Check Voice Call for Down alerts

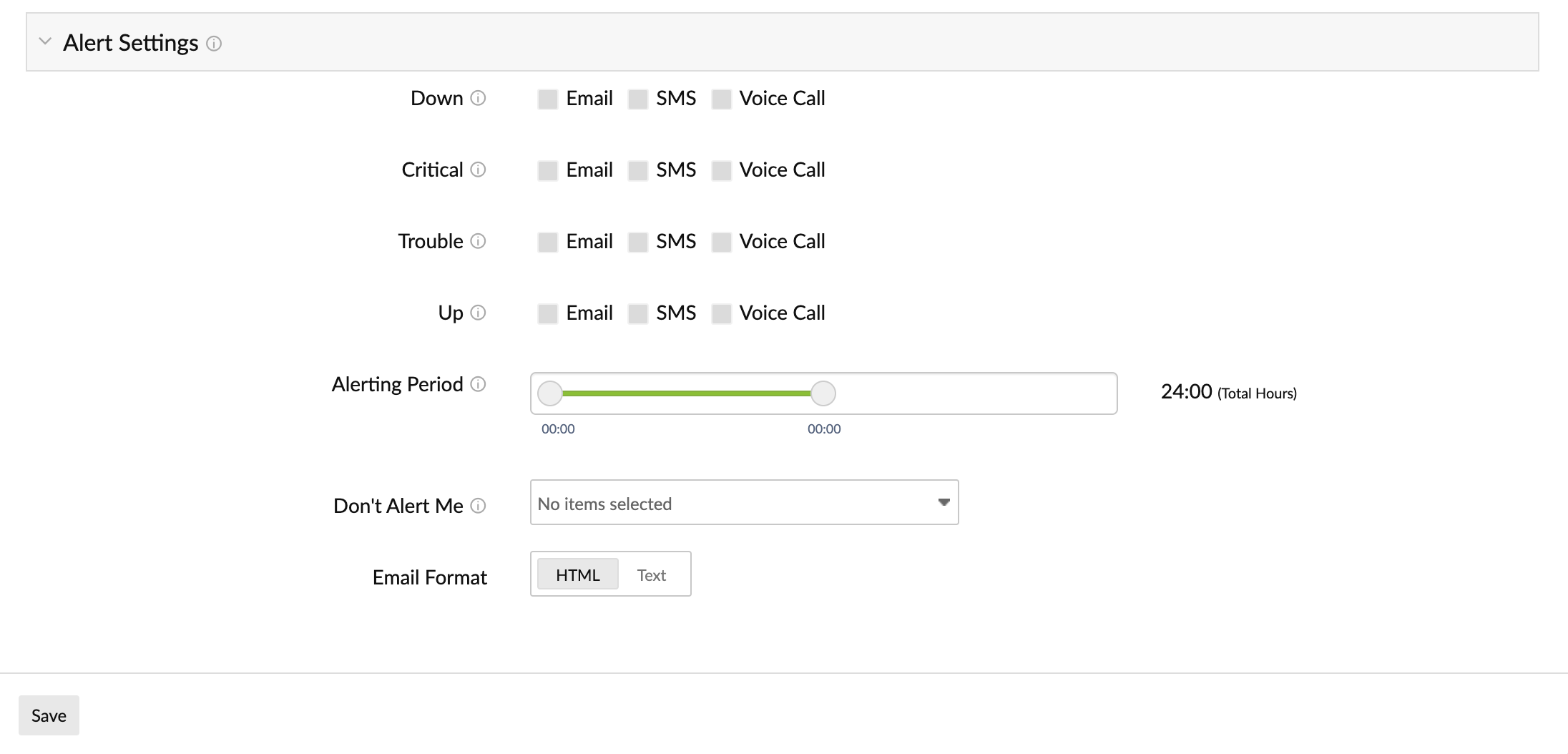coord(722,99)
